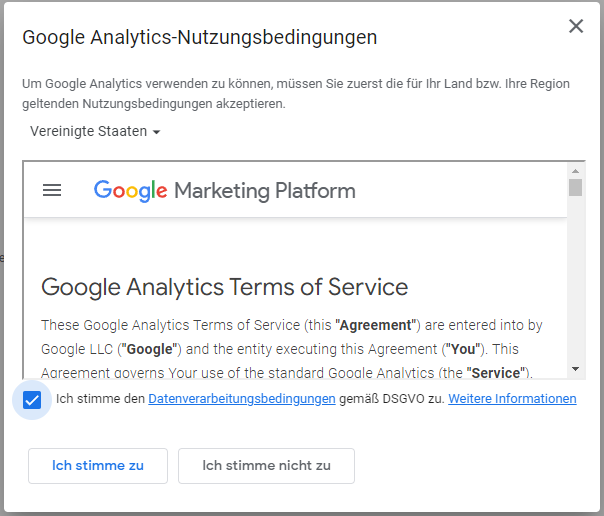This screenshot has width=604, height=516.
Task: Click the scrollbar up arrow in terms frame
Action: 575,171
